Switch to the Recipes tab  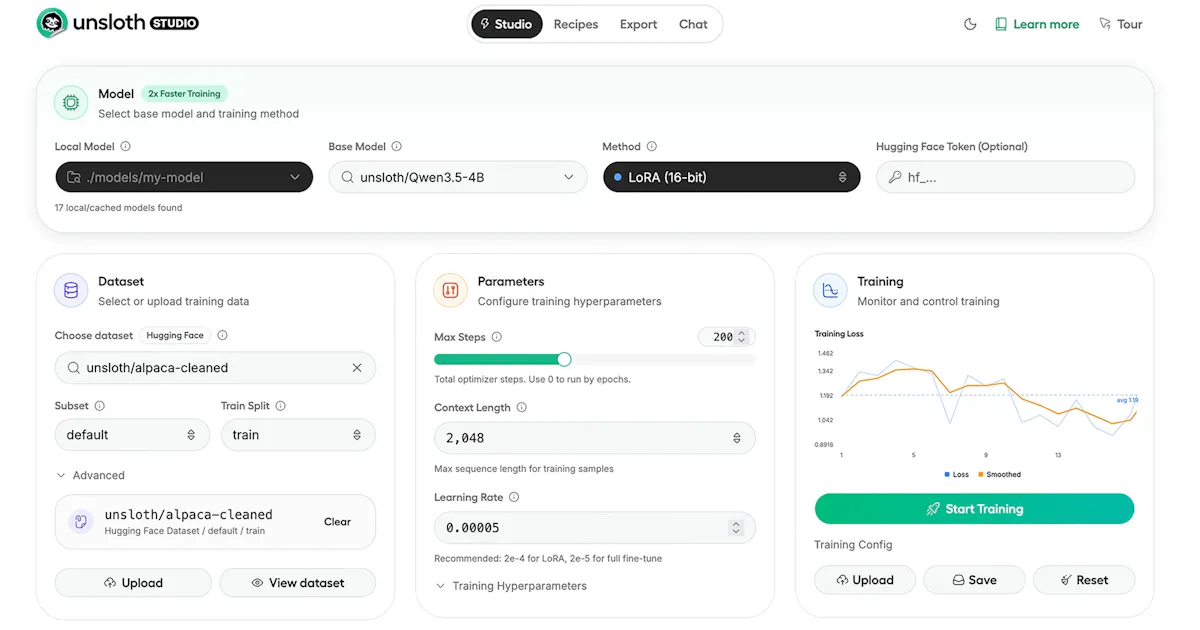click(x=576, y=24)
